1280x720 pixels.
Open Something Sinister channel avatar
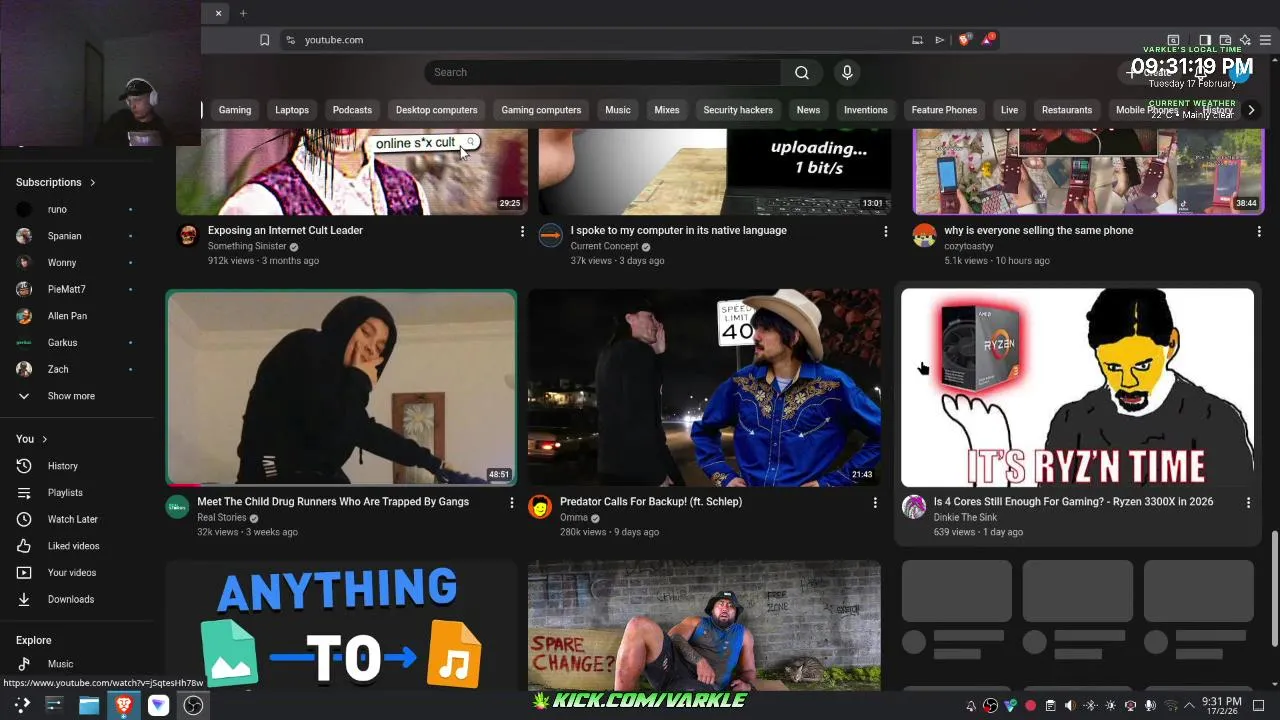click(x=187, y=235)
